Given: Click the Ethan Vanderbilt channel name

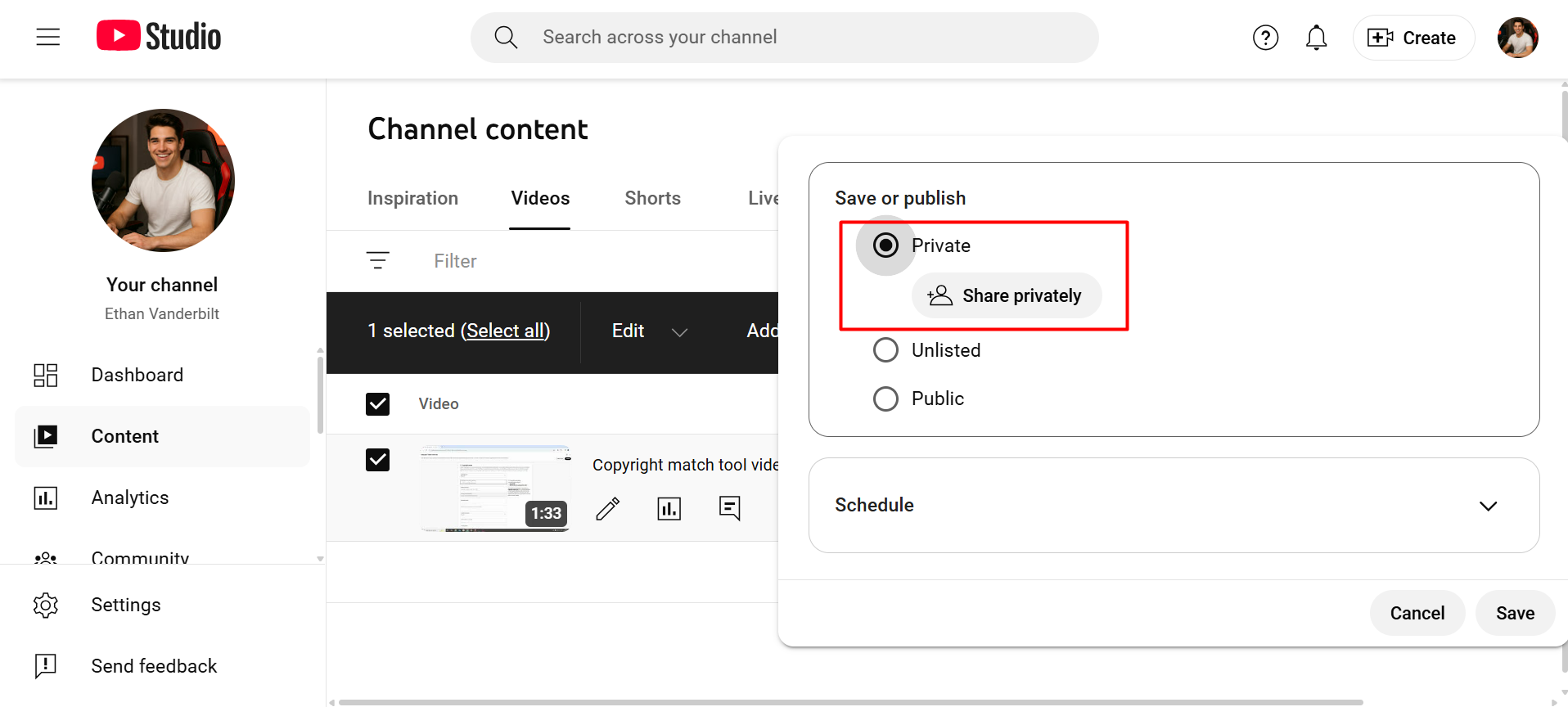Looking at the screenshot, I should (x=162, y=313).
